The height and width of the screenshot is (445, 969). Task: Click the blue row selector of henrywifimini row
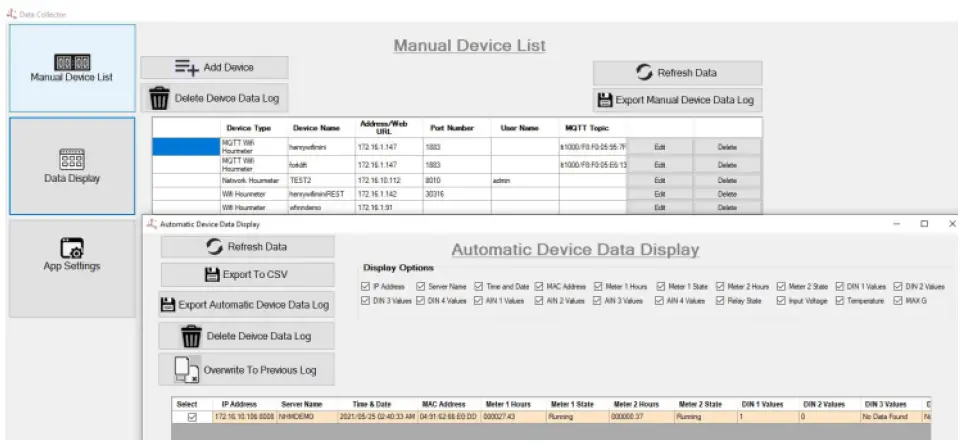click(x=186, y=147)
